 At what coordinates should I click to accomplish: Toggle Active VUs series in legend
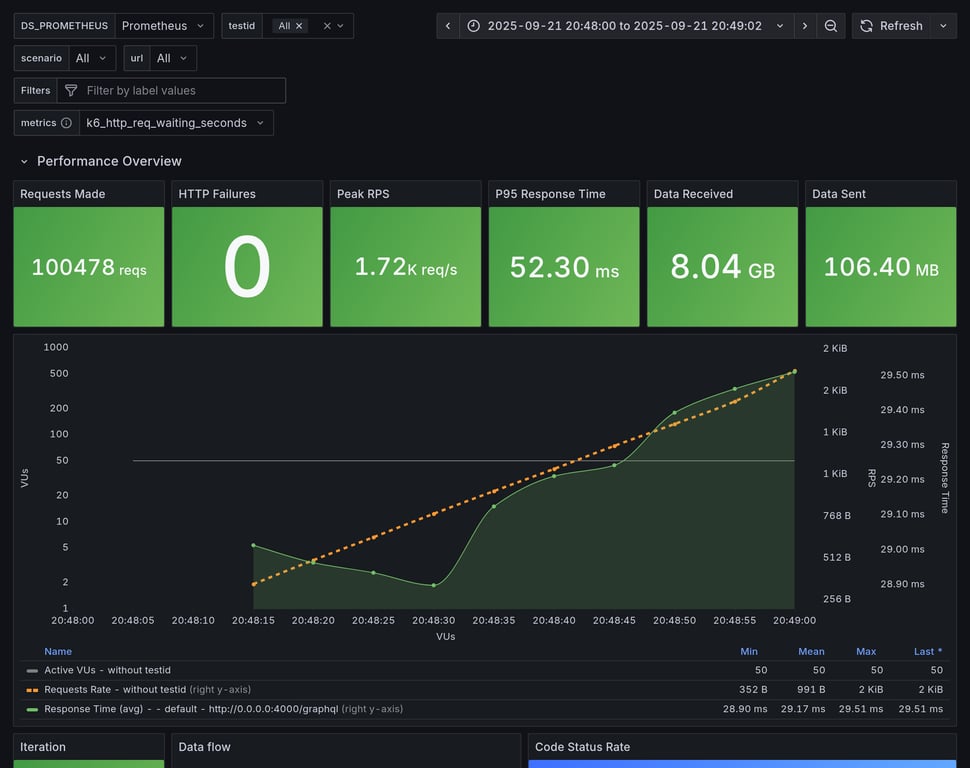point(107,670)
